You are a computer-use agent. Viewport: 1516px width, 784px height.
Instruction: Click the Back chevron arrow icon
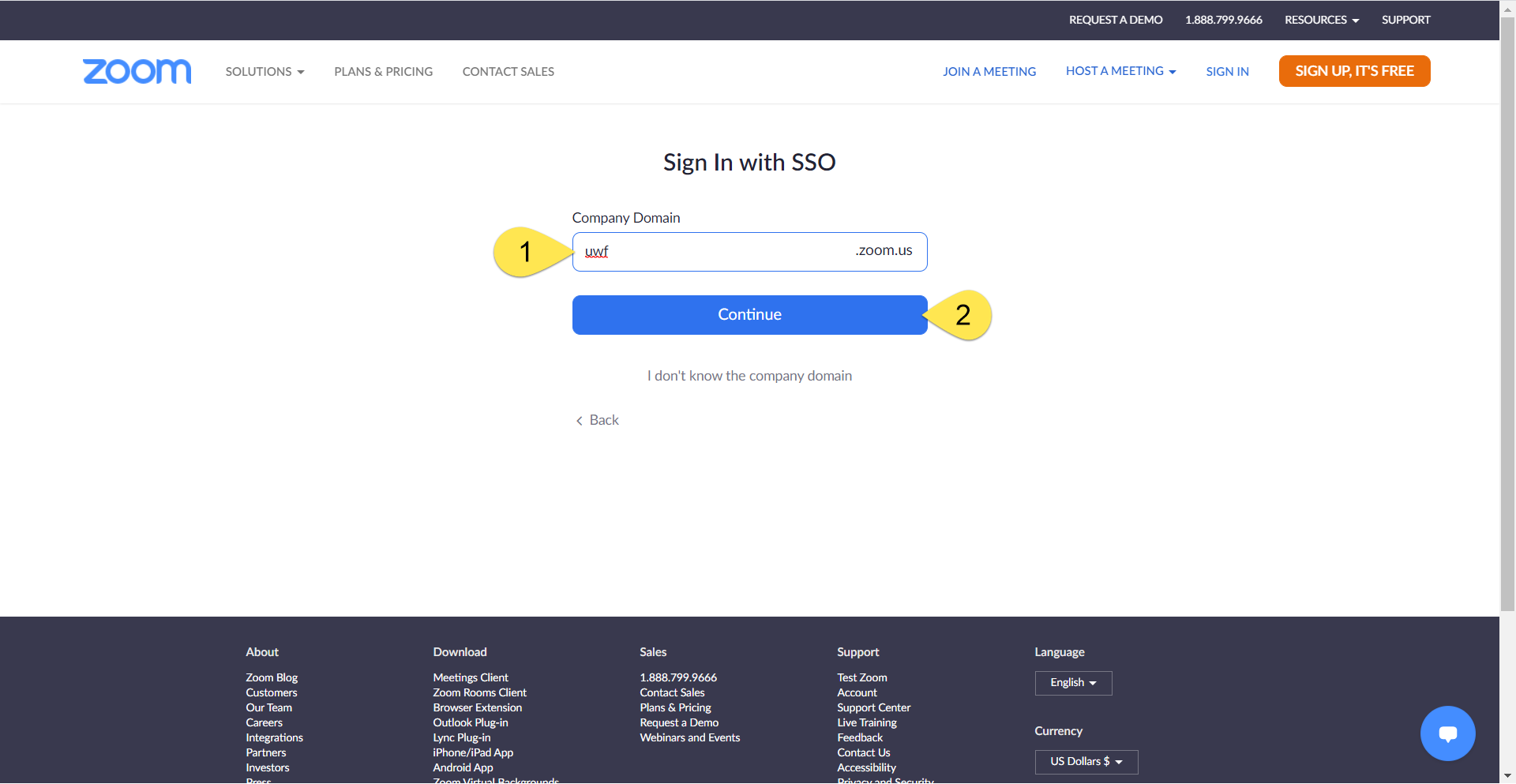579,421
